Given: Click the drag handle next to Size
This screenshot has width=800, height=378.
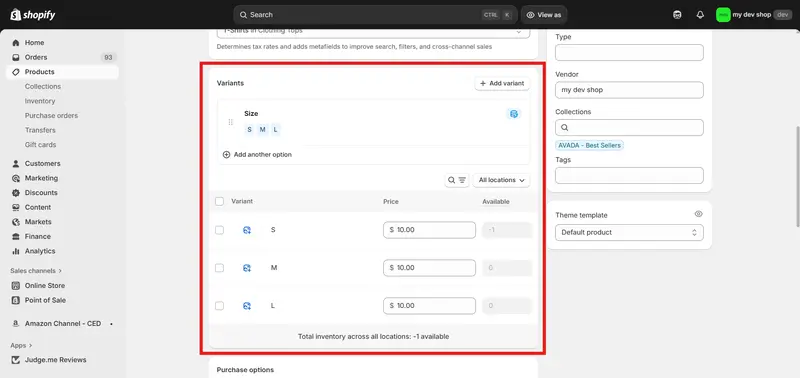Looking at the screenshot, I should point(231,122).
